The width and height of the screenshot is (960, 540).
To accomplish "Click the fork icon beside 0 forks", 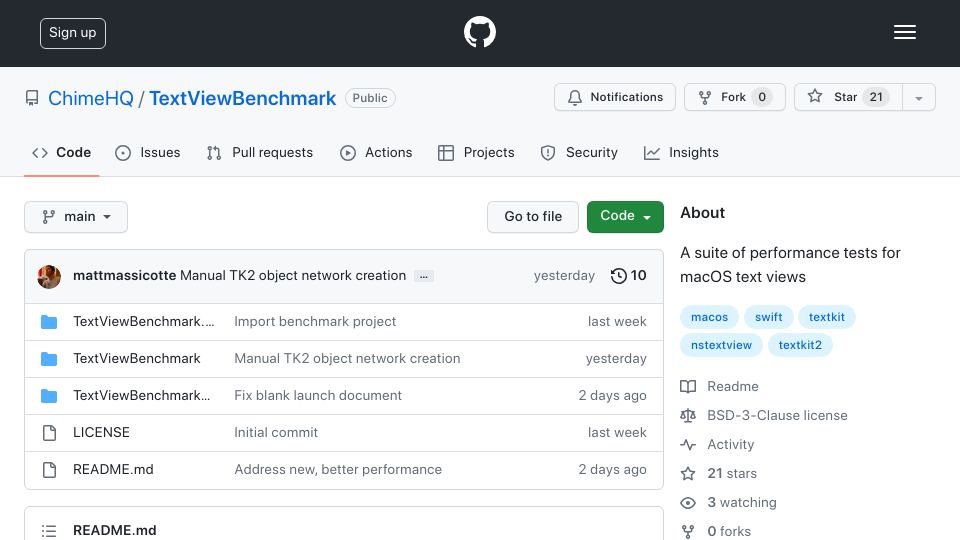I will pos(688,531).
